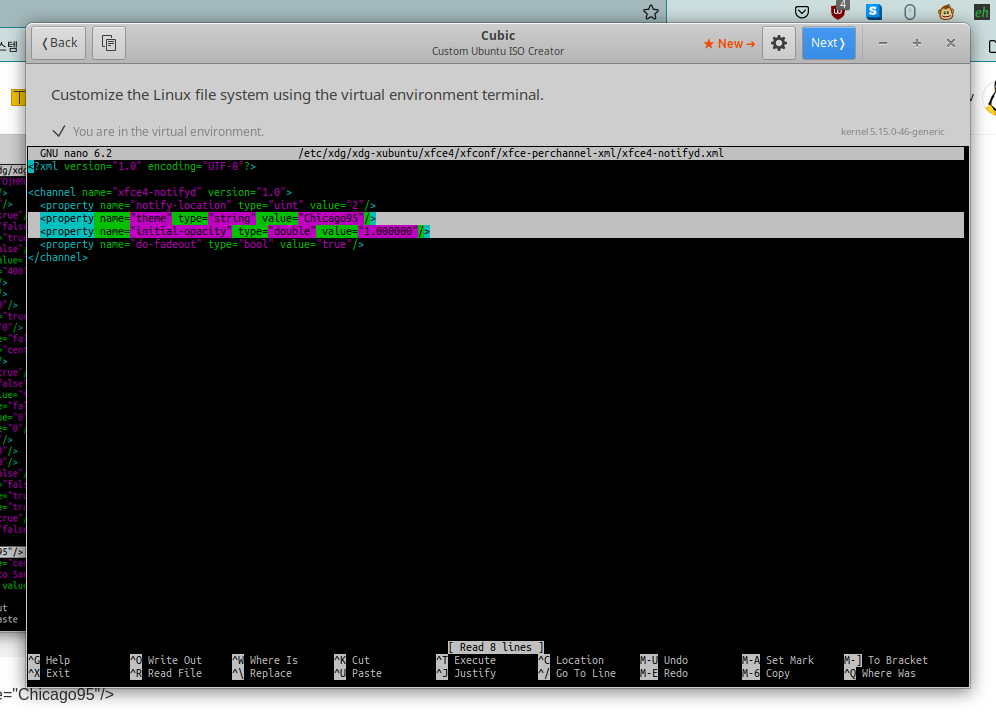Click the M-6 Copy shortcut
Image resolution: width=996 pixels, height=717 pixels.
tap(766, 673)
